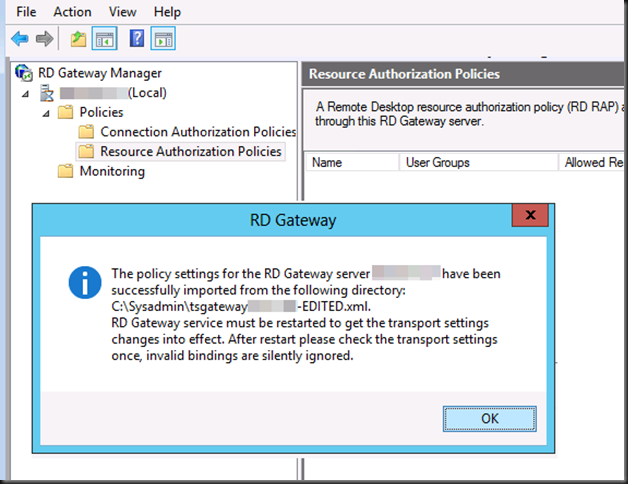The image size is (628, 484).
Task: Open the View menu
Action: coord(123,12)
